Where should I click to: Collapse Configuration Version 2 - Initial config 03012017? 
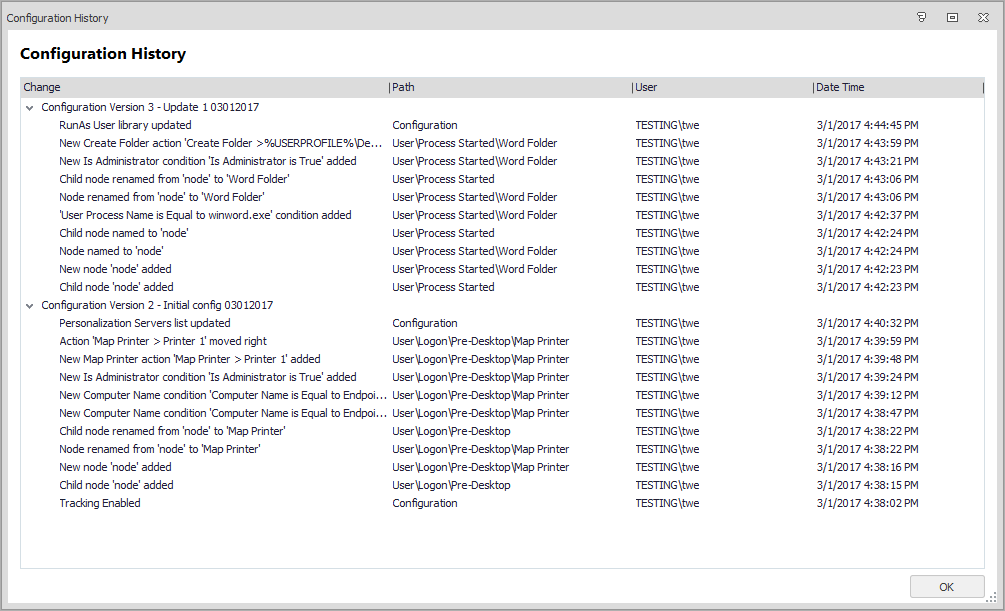coord(30,305)
